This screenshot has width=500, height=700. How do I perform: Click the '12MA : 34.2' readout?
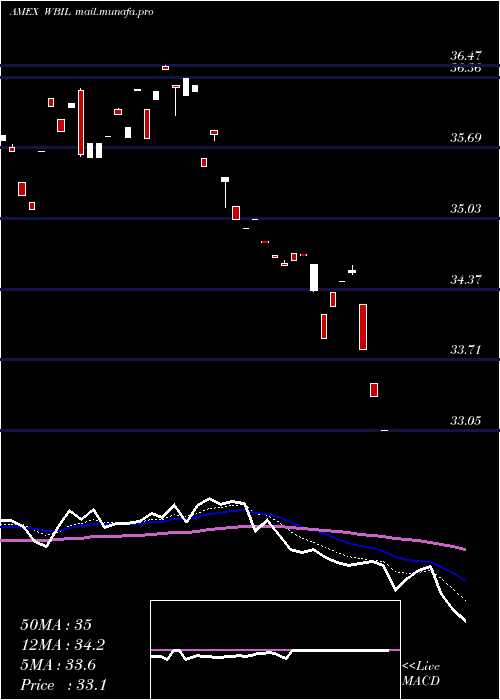pos(65,645)
